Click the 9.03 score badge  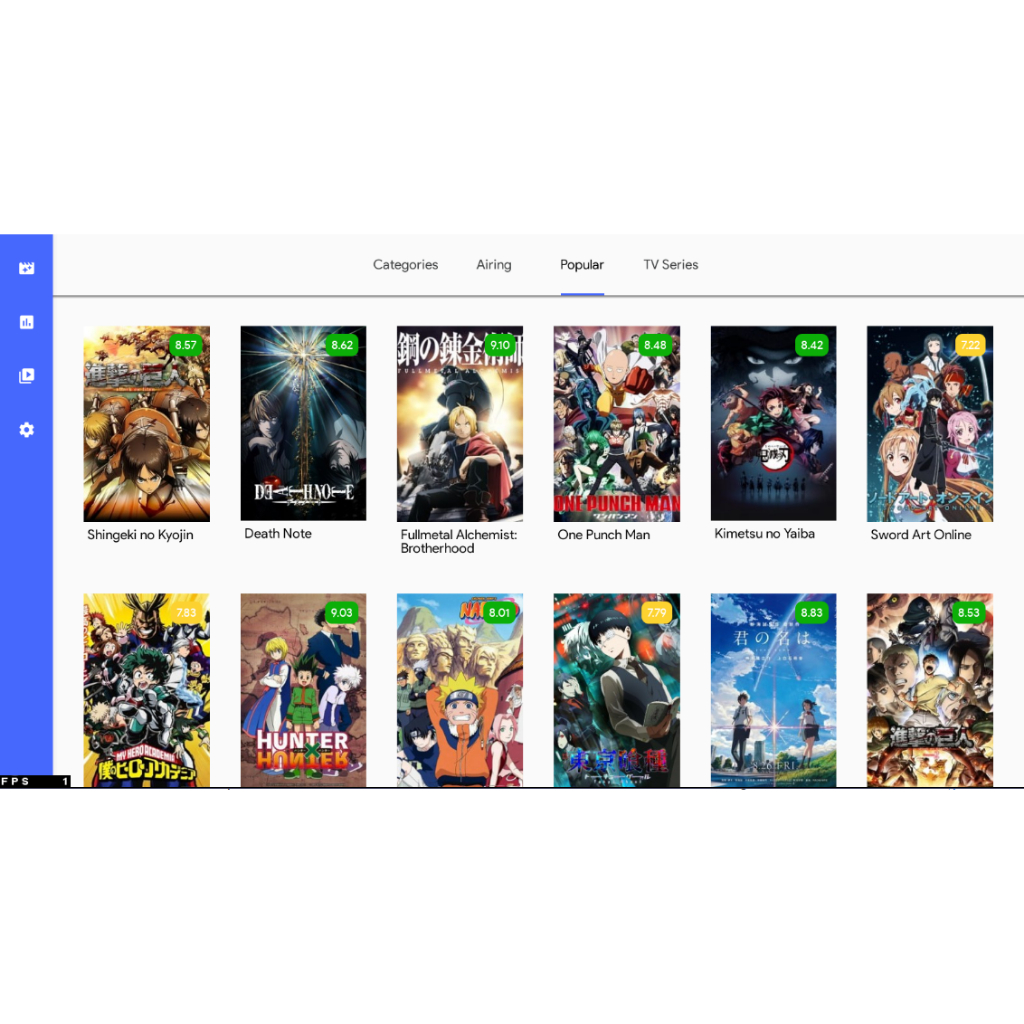click(342, 613)
